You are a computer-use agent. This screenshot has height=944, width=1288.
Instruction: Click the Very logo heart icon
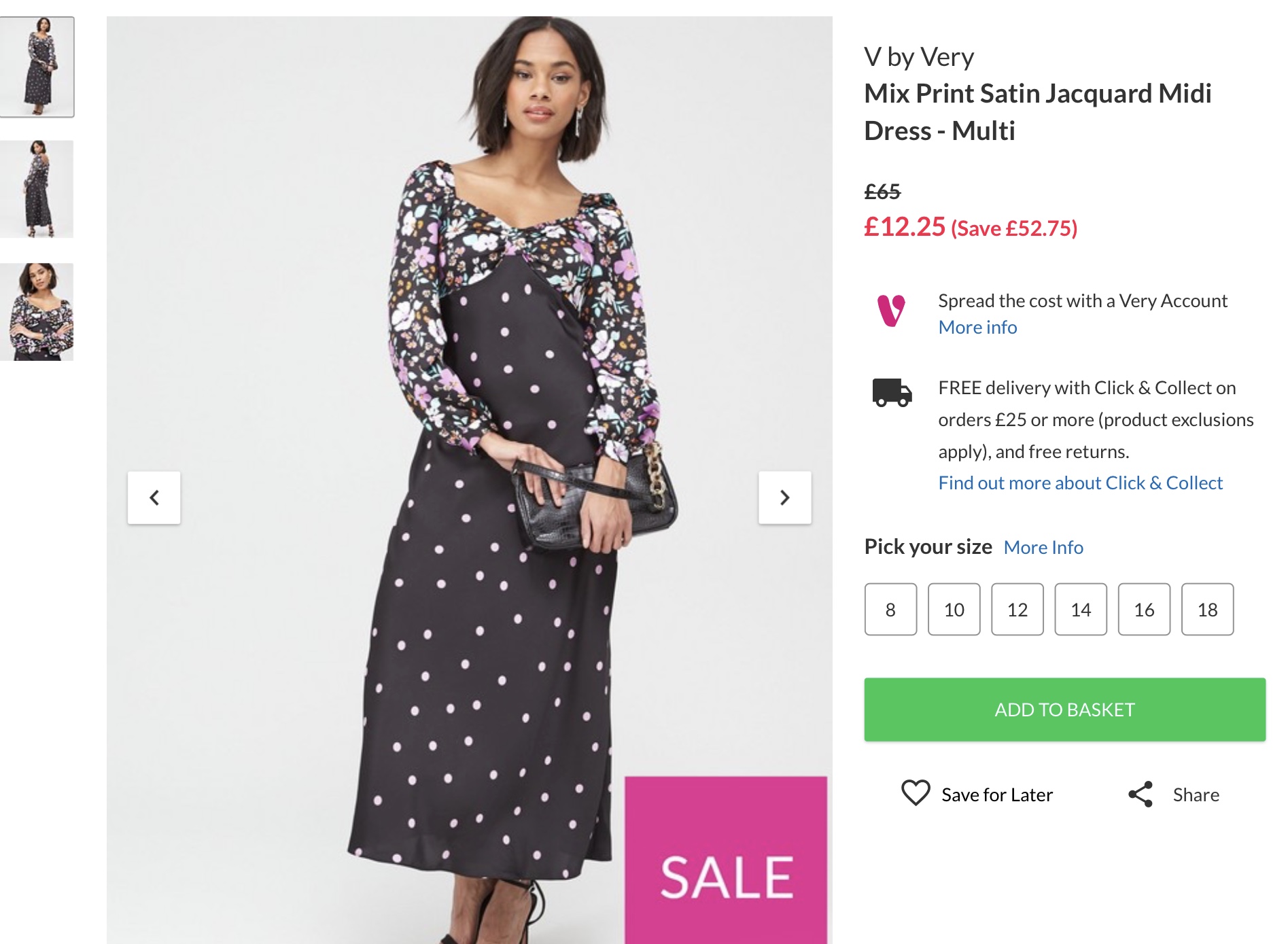[891, 311]
